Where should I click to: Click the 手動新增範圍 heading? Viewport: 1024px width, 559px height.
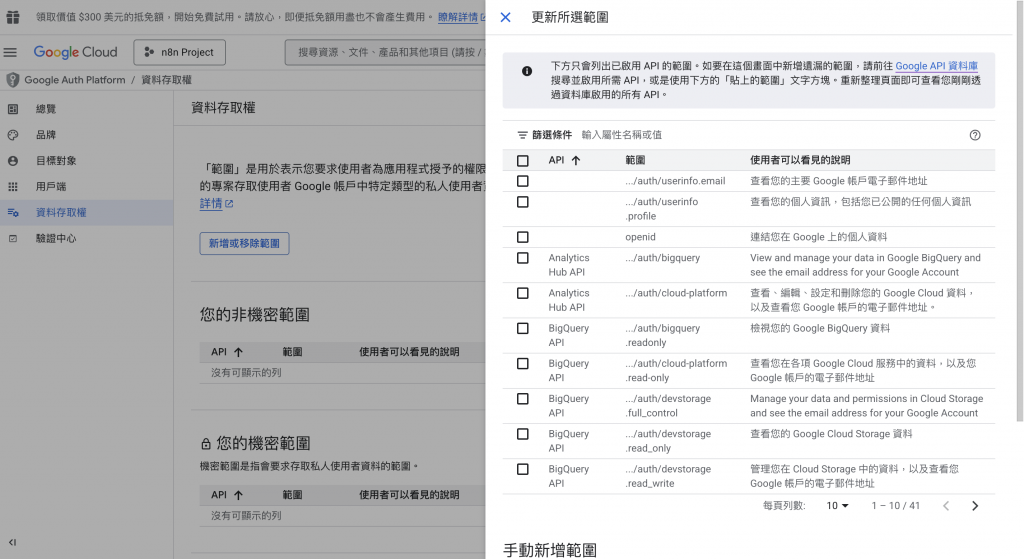click(550, 550)
